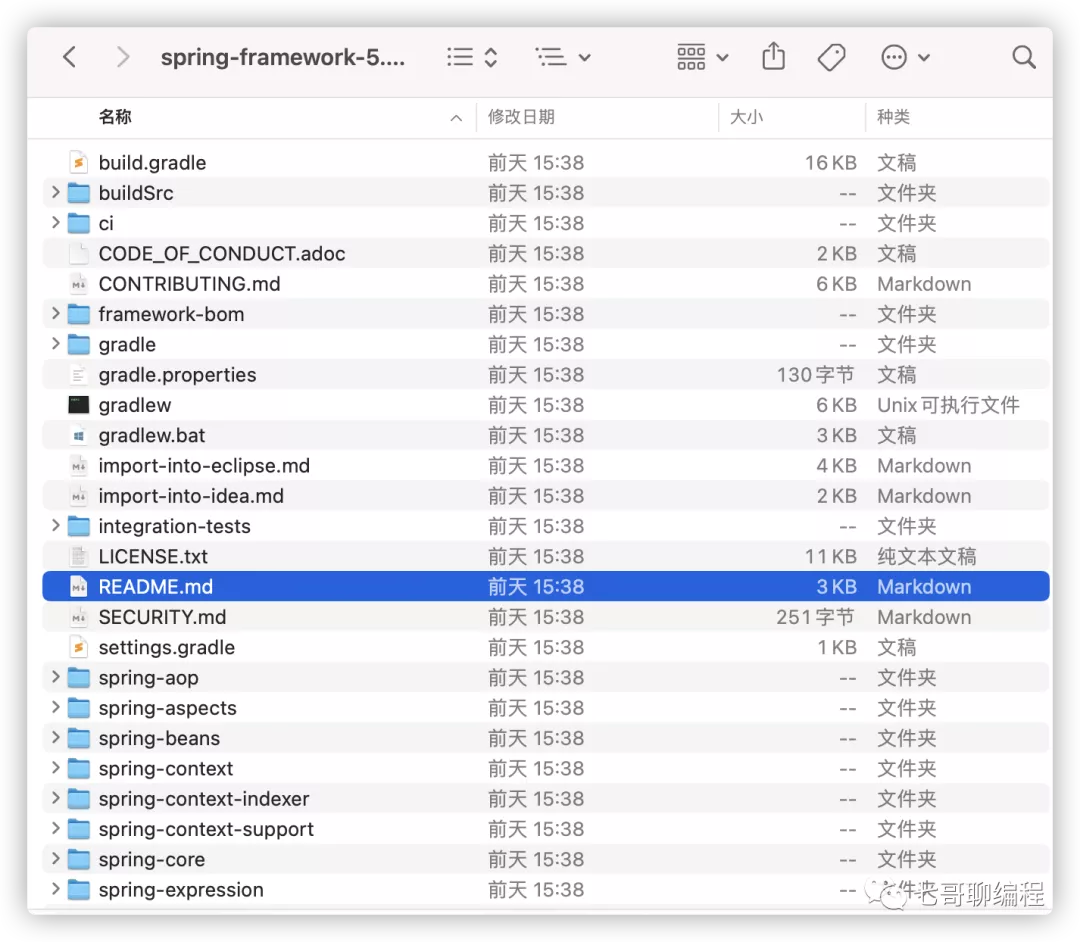Image resolution: width=1080 pixels, height=942 pixels.
Task: Click the Unix 可执行文件 type of gradlew
Action: 948,405
